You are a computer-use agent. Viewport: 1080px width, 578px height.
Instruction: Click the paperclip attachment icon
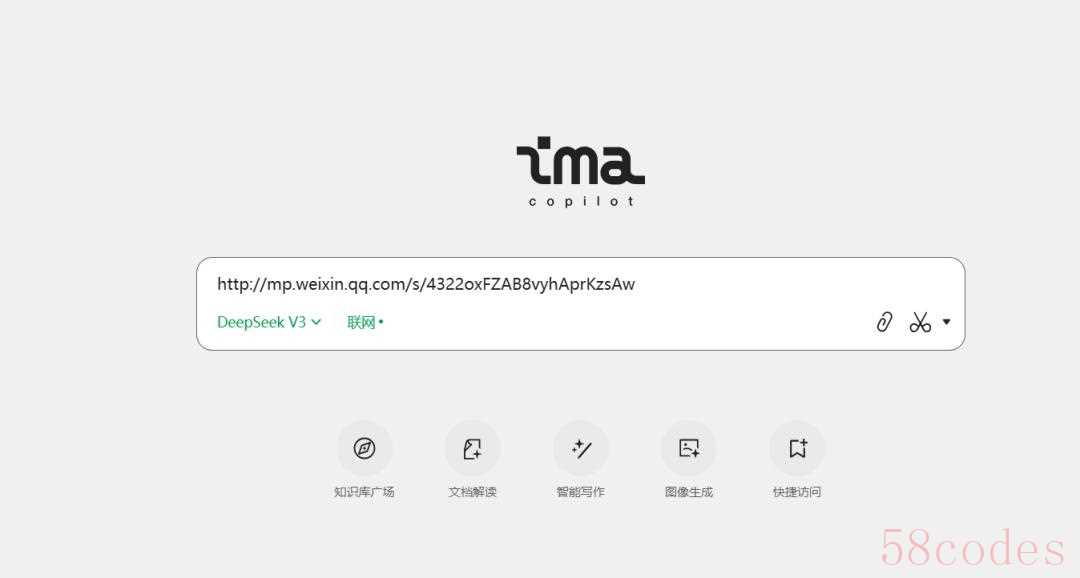click(884, 322)
